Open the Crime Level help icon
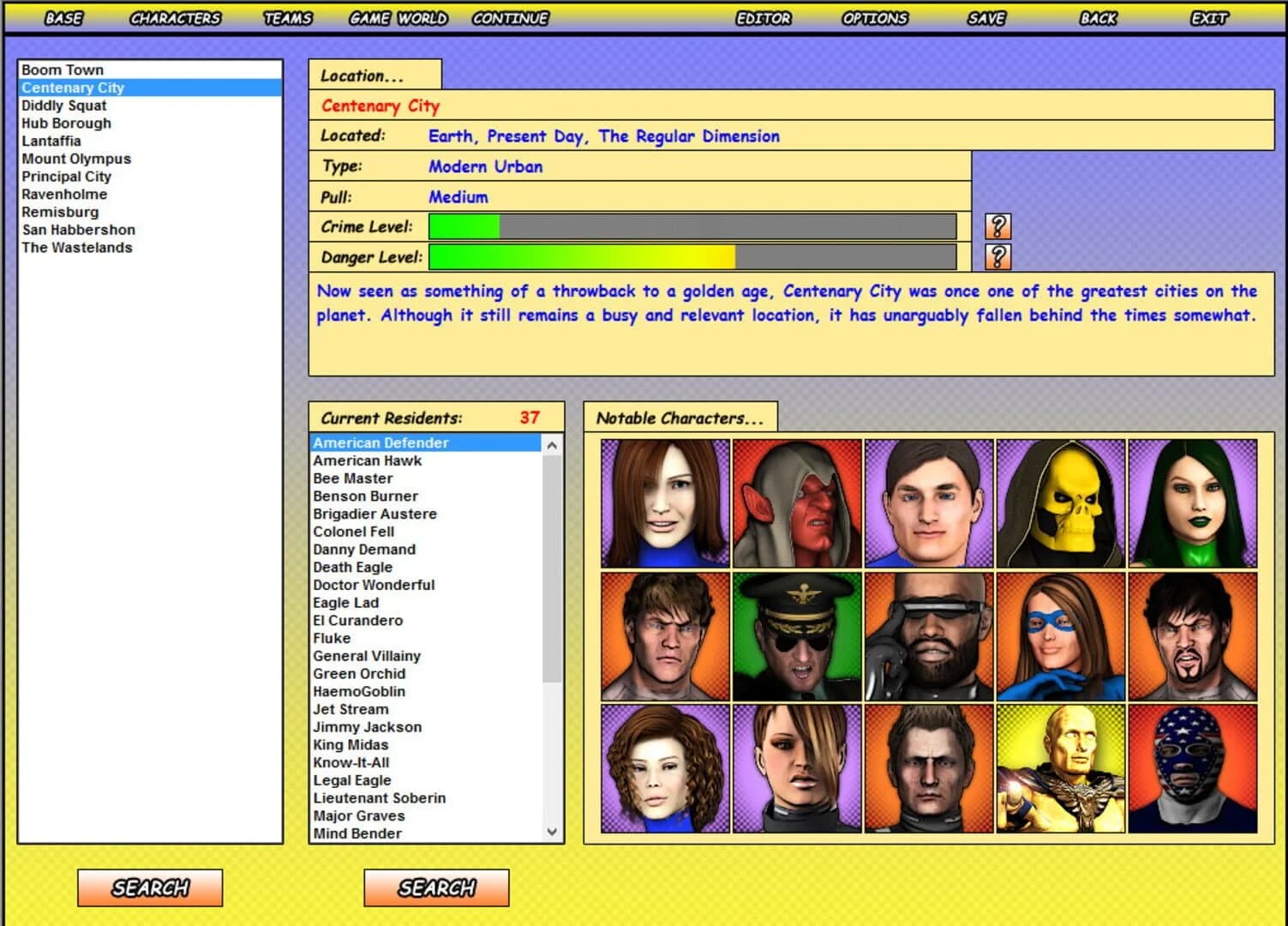The image size is (1288, 926). pos(999,226)
